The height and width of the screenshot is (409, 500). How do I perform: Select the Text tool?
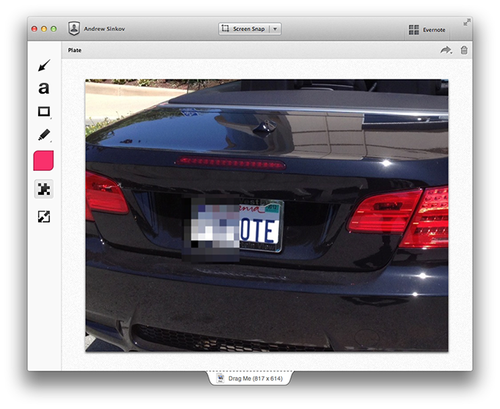(44, 88)
